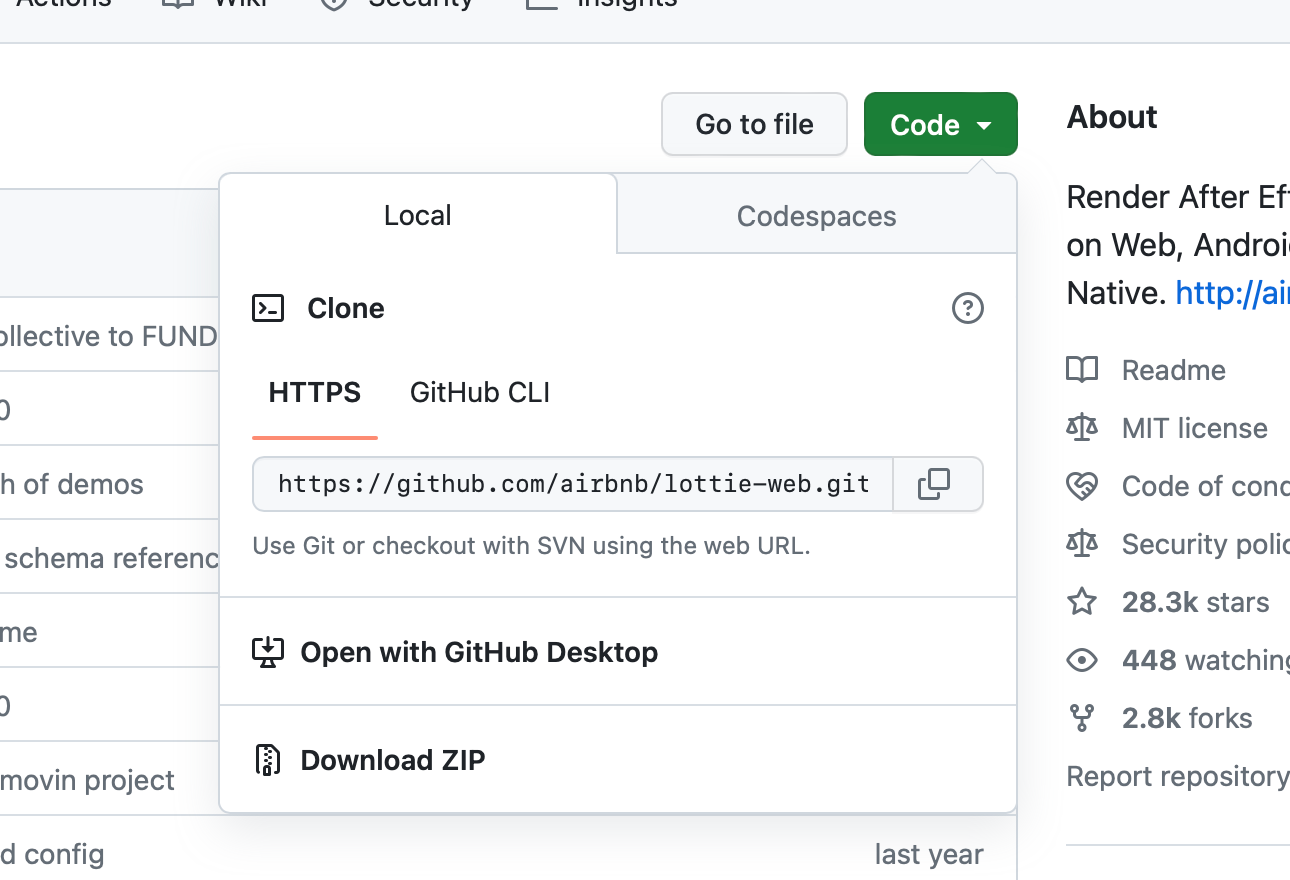This screenshot has width=1290, height=880.
Task: Open the 448 watching link
Action: (1205, 660)
